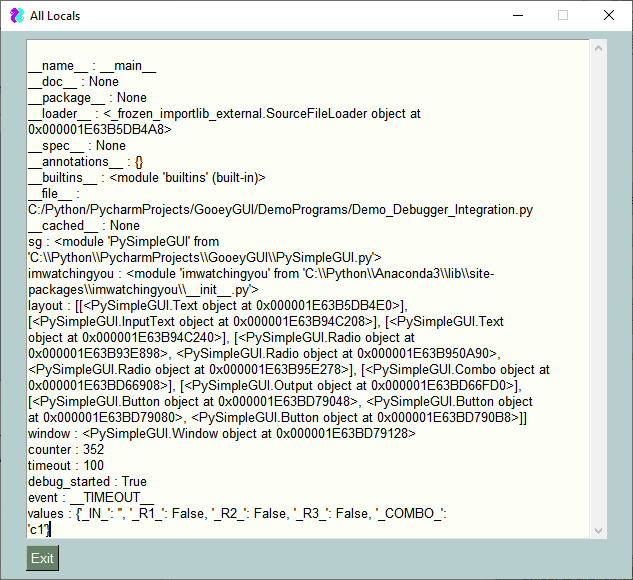633x580 pixels.
Task: Click the 'values :' dictionary line
Action: click(237, 513)
